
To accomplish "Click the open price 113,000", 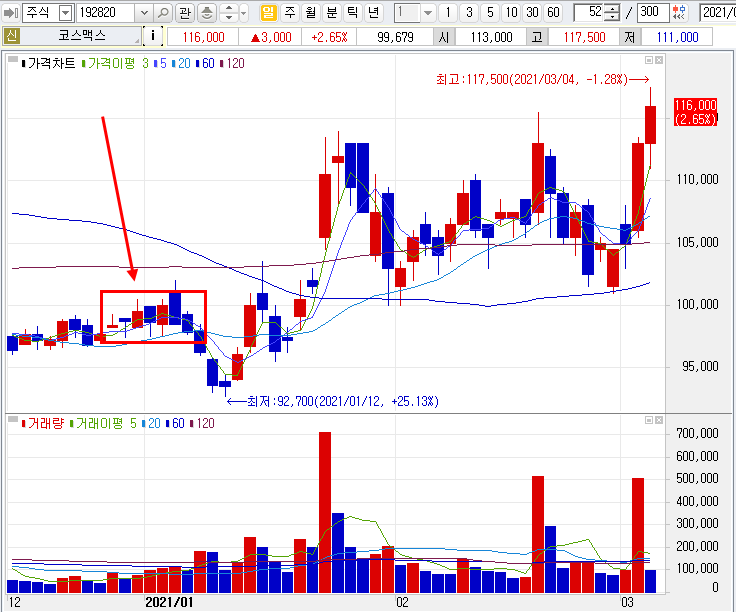I will point(491,37).
